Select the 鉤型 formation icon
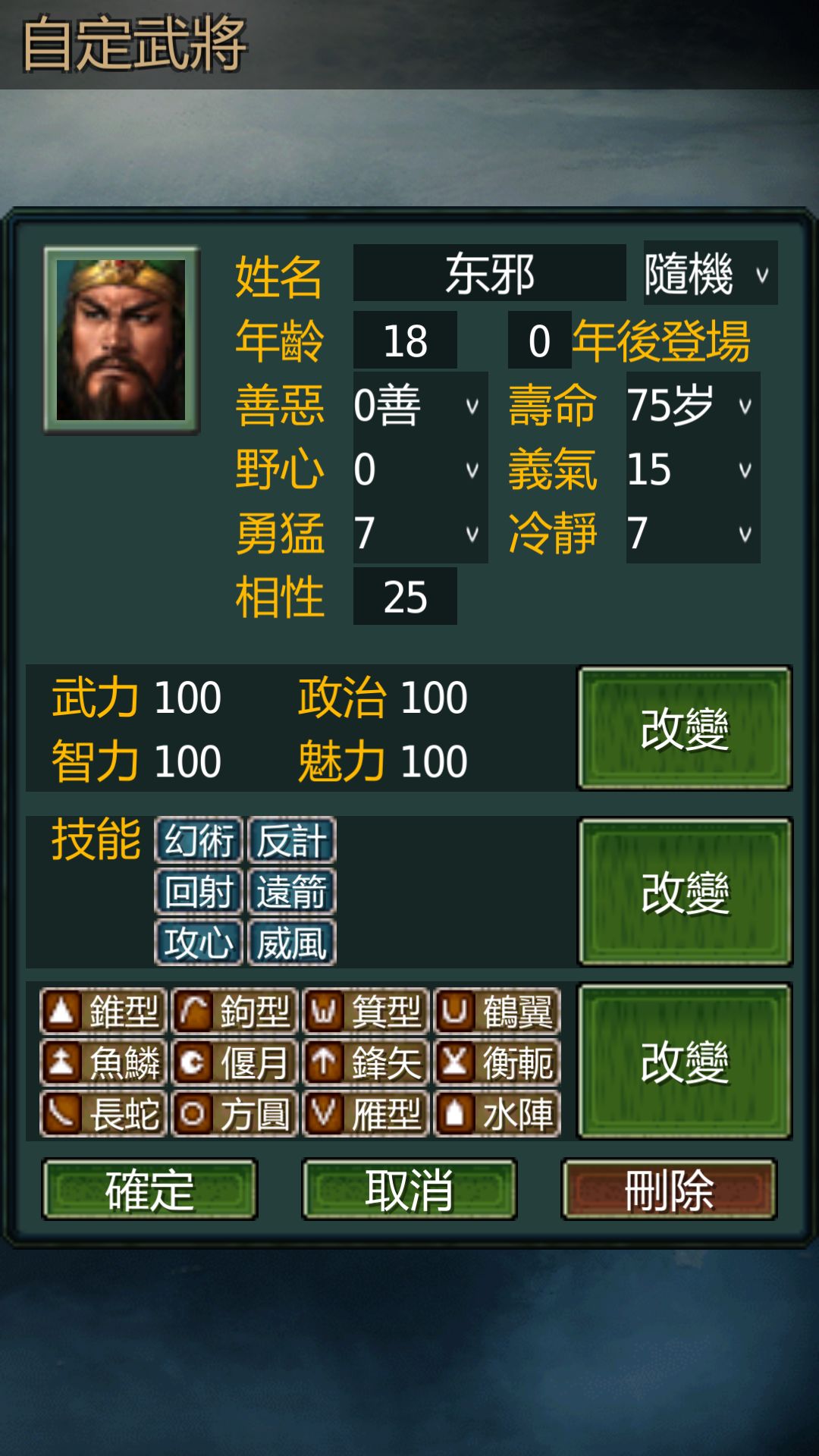The width and height of the screenshot is (819, 1456). tap(234, 1011)
